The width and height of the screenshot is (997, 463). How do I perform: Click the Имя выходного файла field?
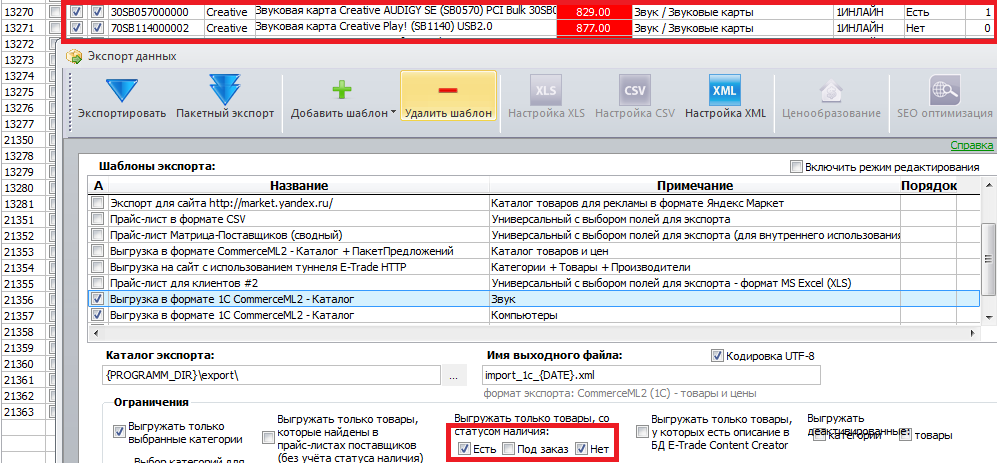[x=652, y=374]
